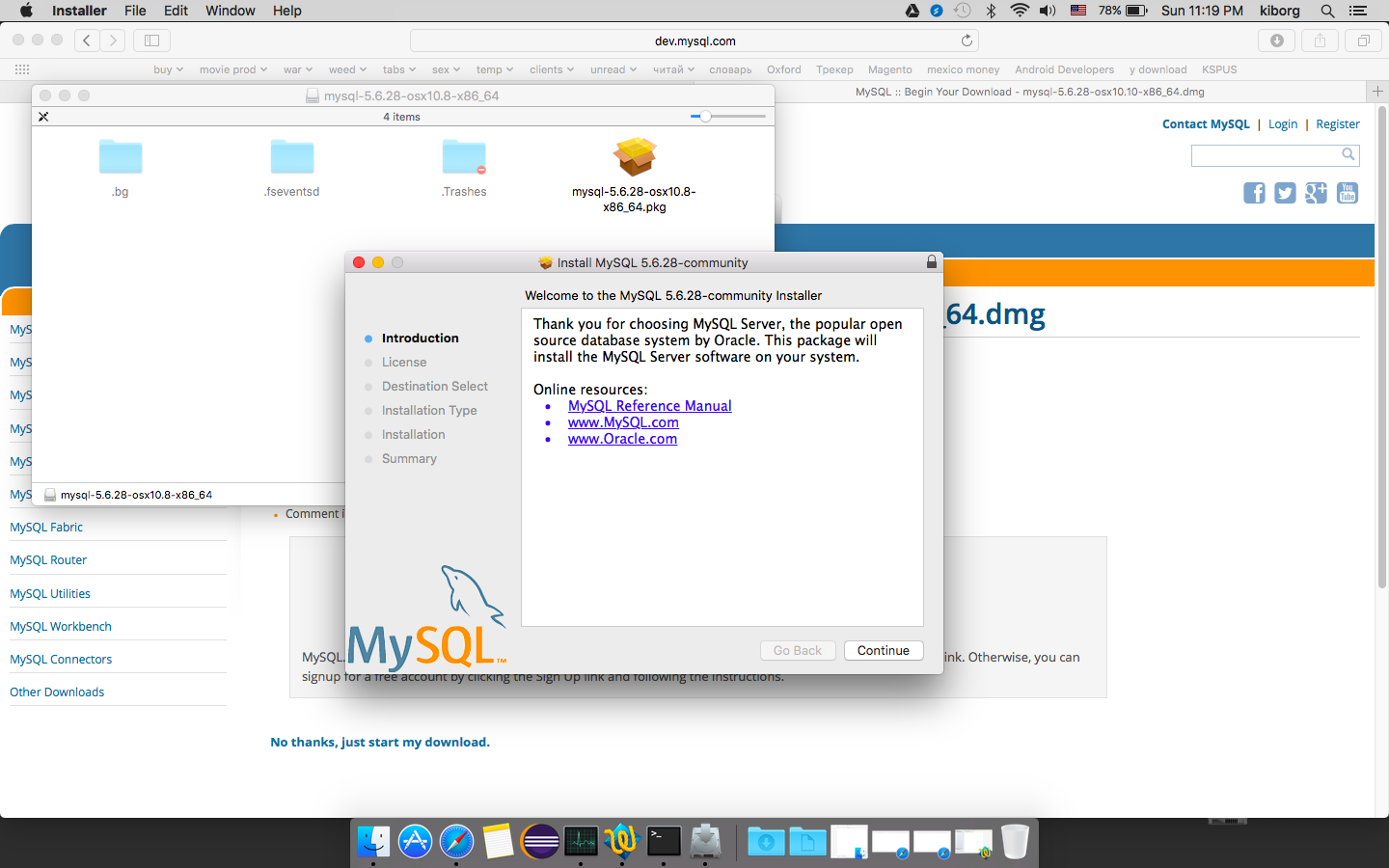
Task: Expand the clients bookmarks folder
Action: tap(552, 69)
